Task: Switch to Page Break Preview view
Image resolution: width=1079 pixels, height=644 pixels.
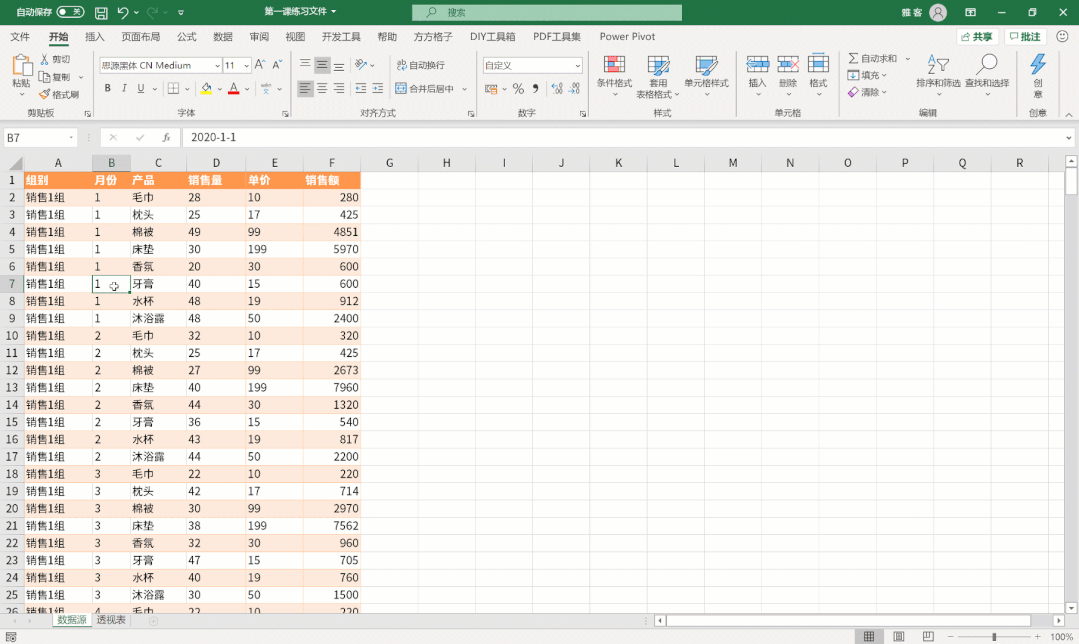Action: click(x=928, y=636)
